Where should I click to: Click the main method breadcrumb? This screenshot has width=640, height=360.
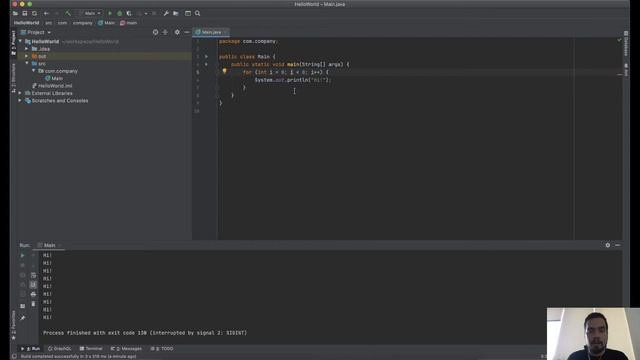tap(129, 23)
